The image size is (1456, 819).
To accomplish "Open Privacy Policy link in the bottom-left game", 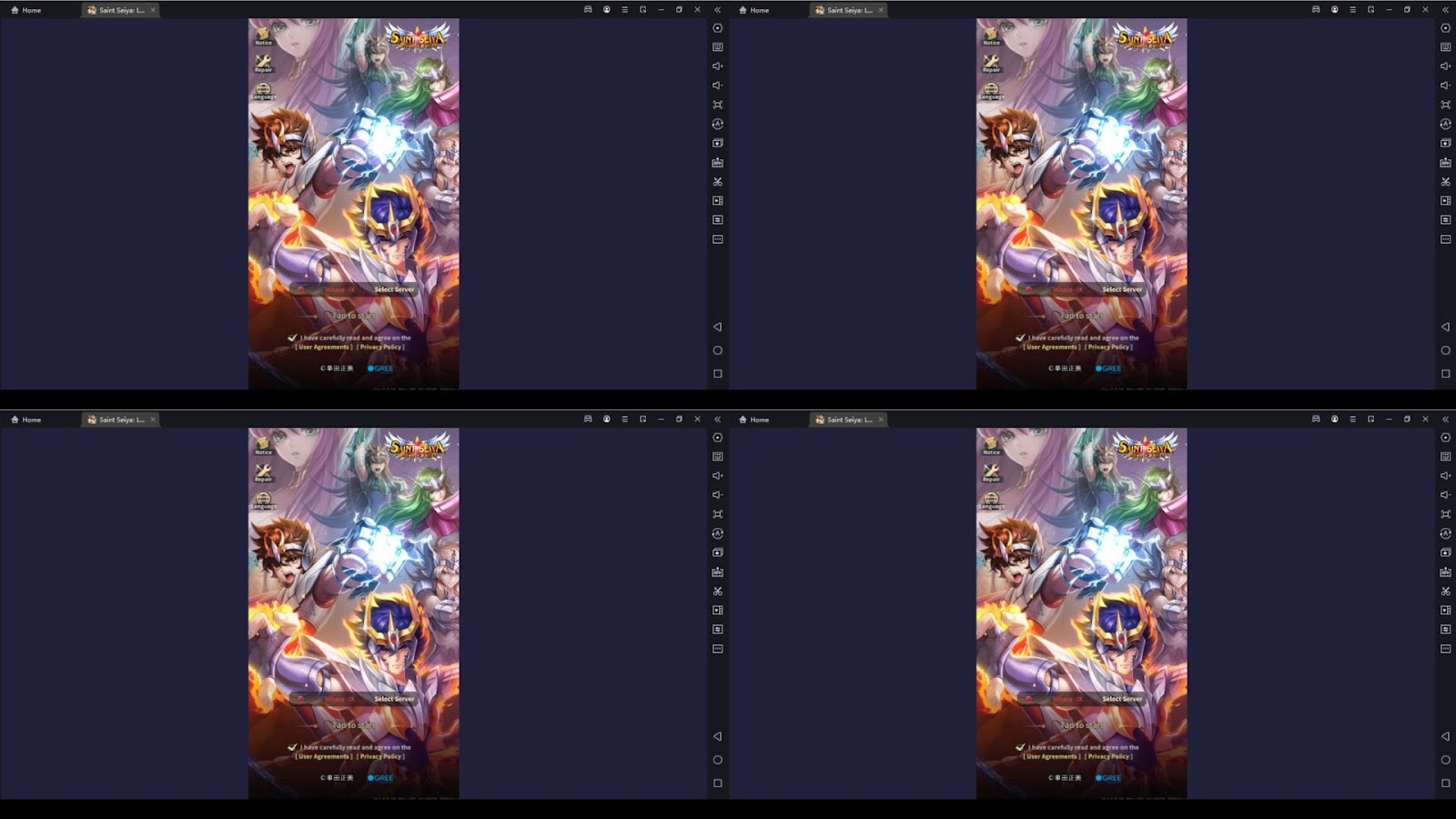I will (x=380, y=756).
